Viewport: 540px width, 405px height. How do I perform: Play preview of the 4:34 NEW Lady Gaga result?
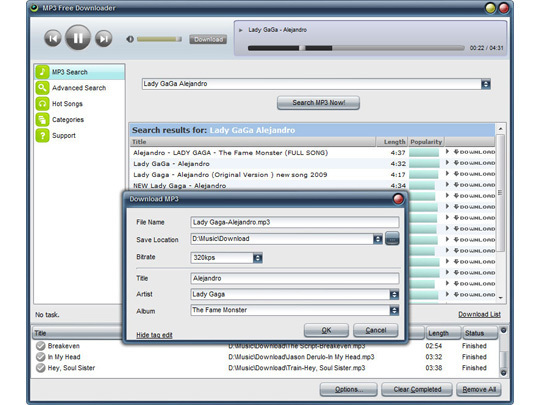[x=447, y=185]
